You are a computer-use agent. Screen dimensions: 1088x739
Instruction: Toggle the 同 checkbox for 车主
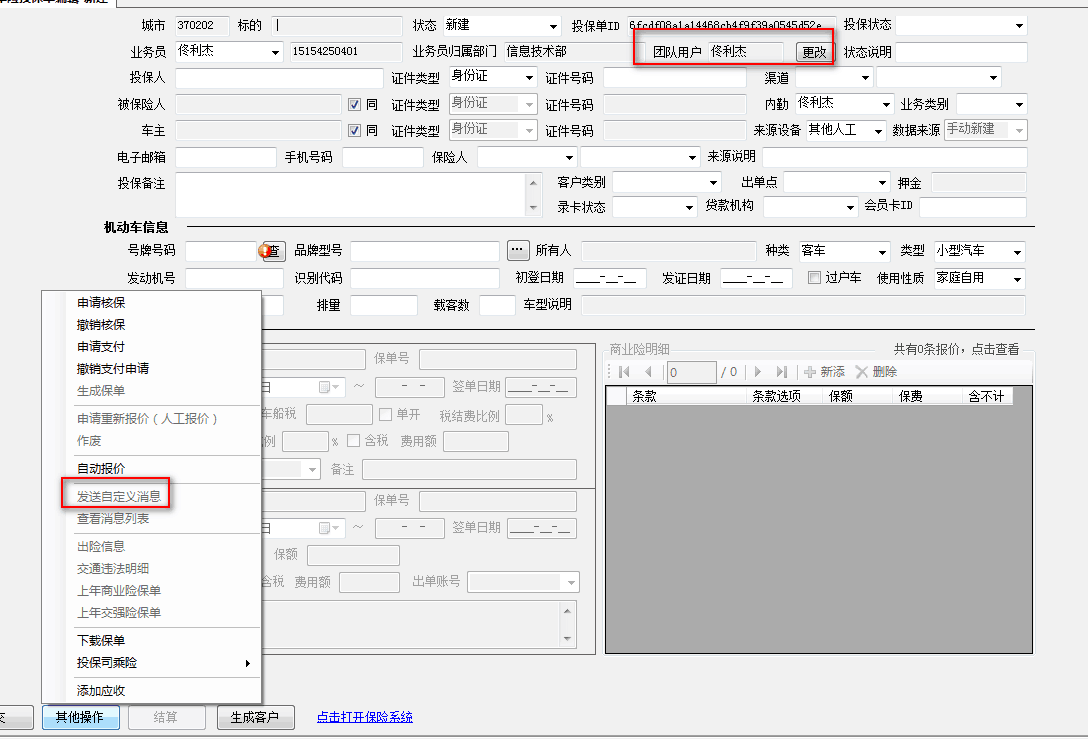point(354,130)
